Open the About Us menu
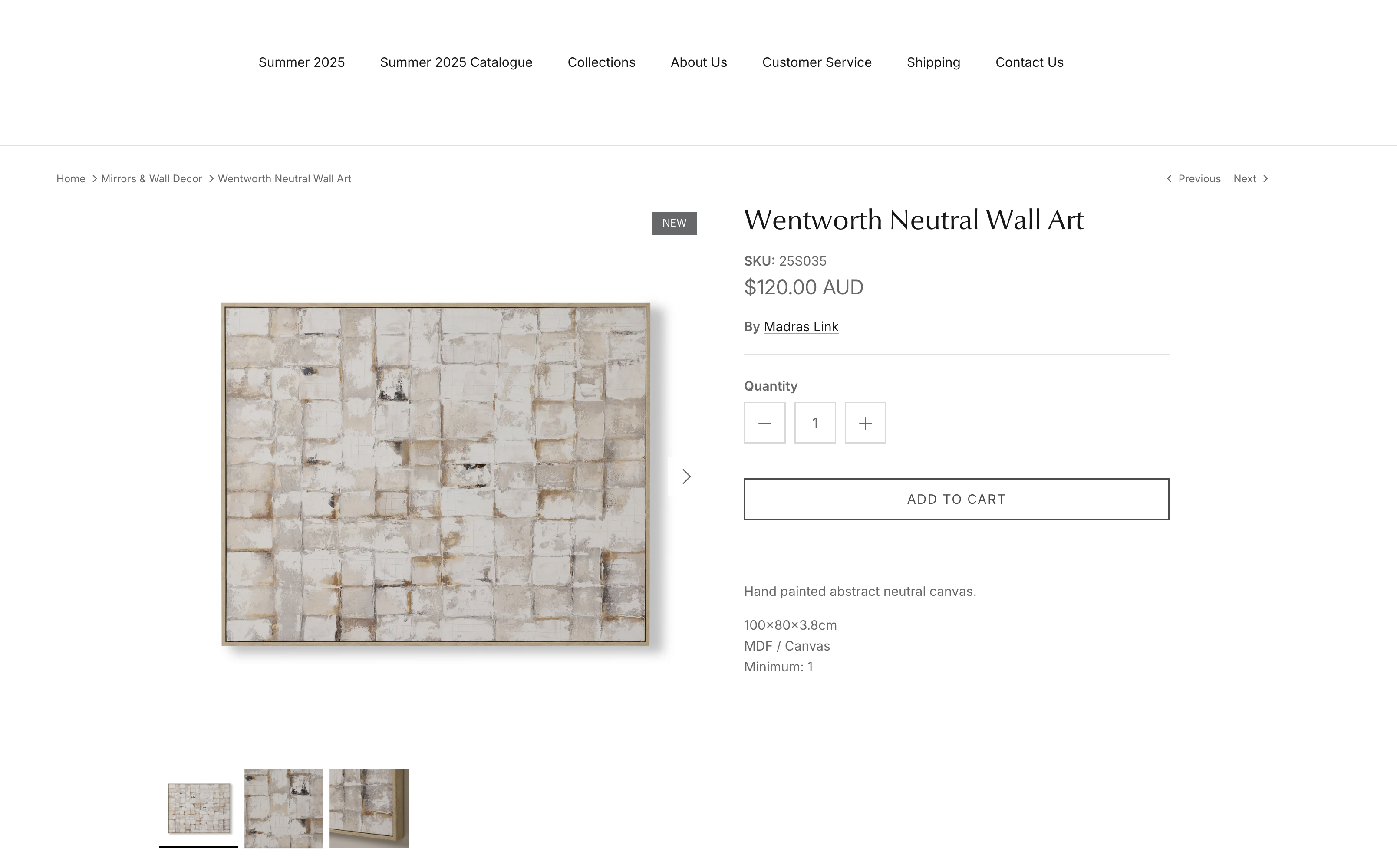 tap(699, 62)
